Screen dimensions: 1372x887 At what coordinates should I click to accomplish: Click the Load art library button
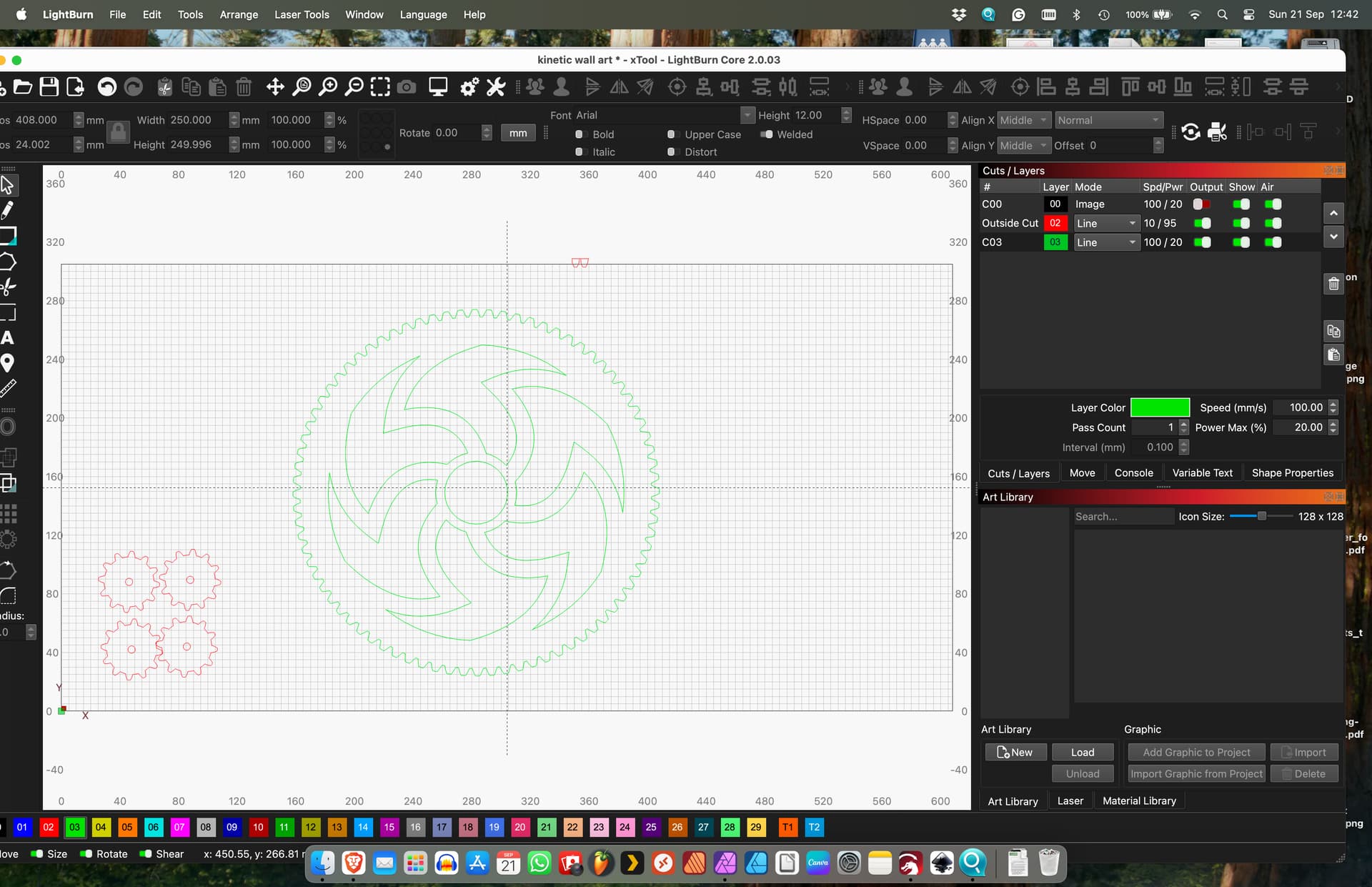[x=1083, y=752]
